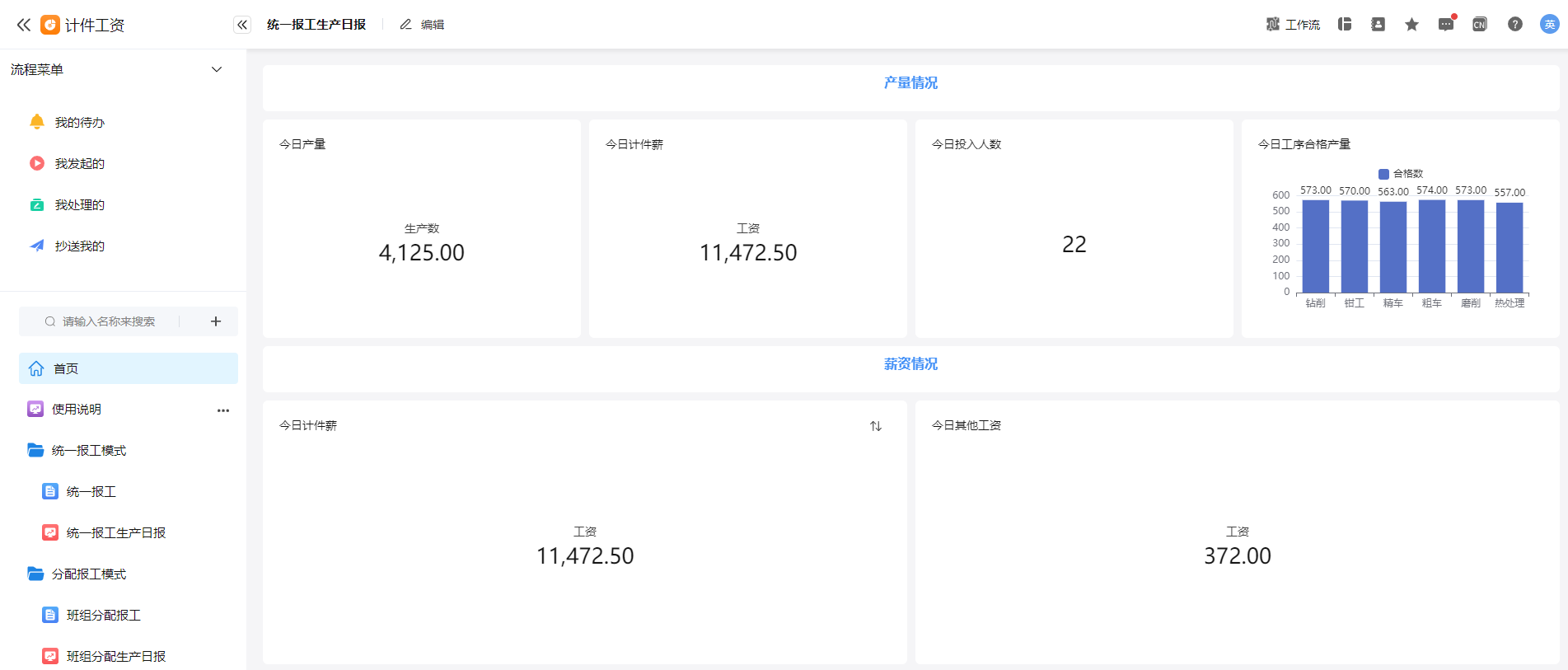This screenshot has height=670, width=1568.
Task: Click the 4,125.00 production value
Action: click(x=422, y=253)
